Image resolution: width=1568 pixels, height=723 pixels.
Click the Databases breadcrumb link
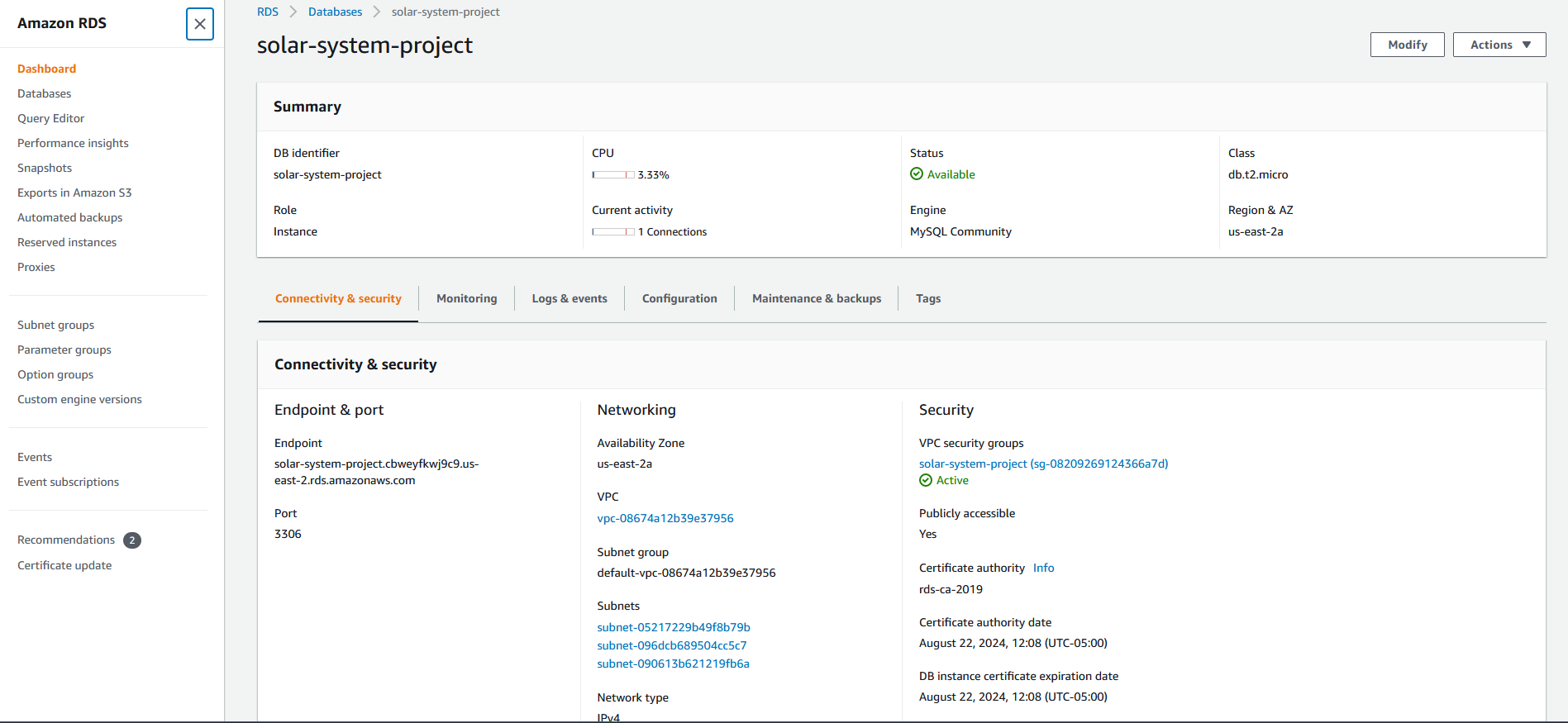tap(336, 12)
